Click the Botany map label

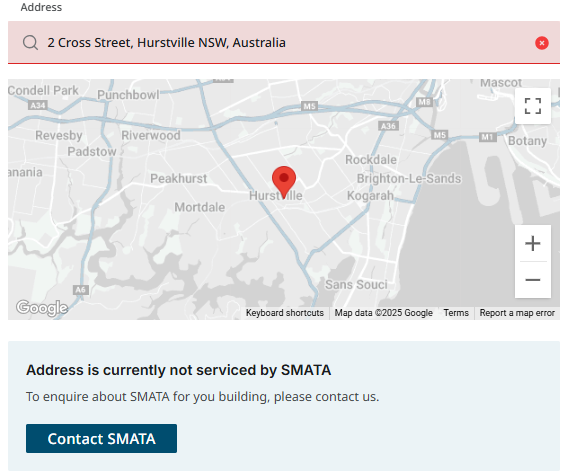[527, 141]
